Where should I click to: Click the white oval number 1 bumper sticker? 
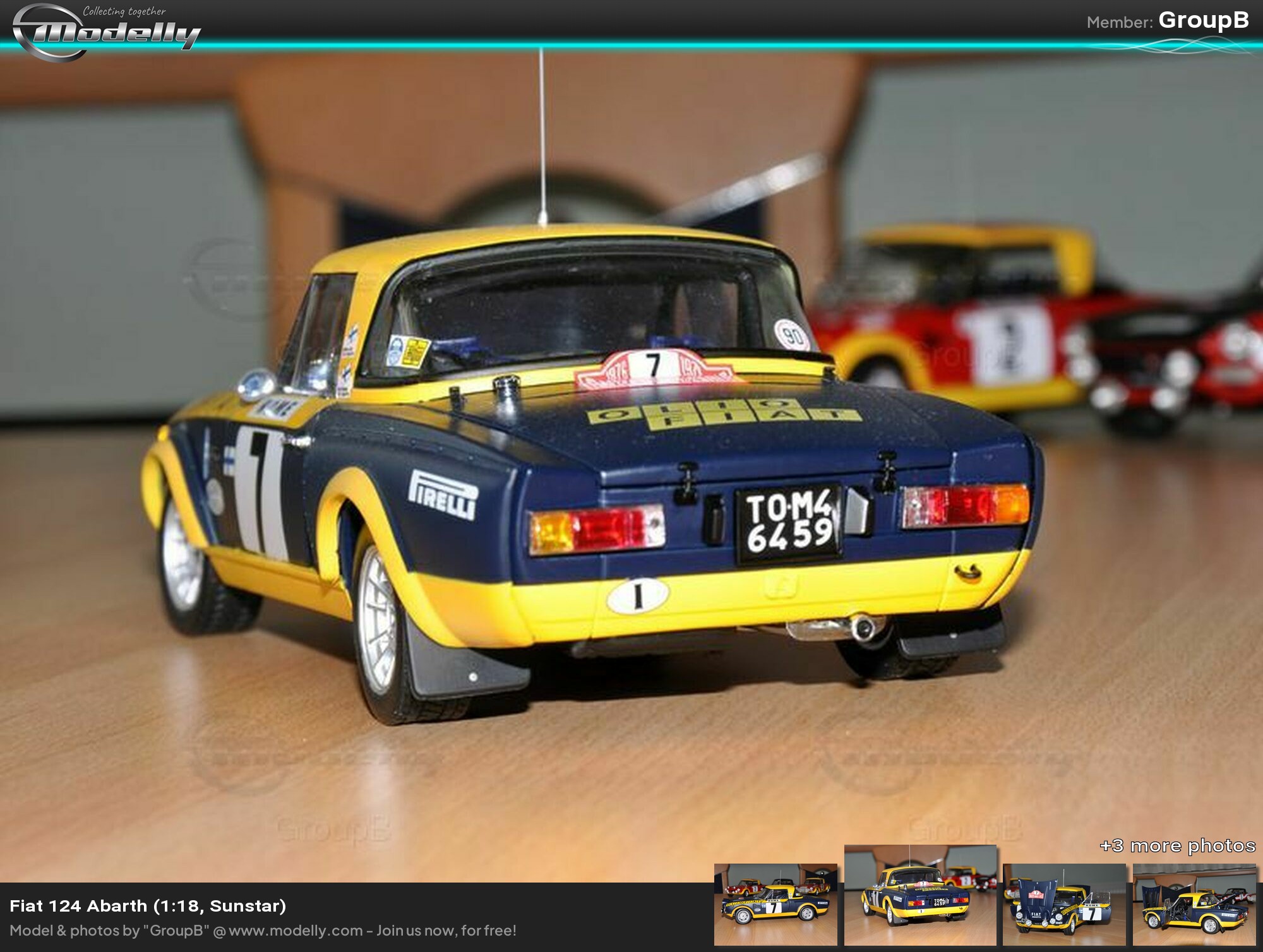[x=637, y=596]
